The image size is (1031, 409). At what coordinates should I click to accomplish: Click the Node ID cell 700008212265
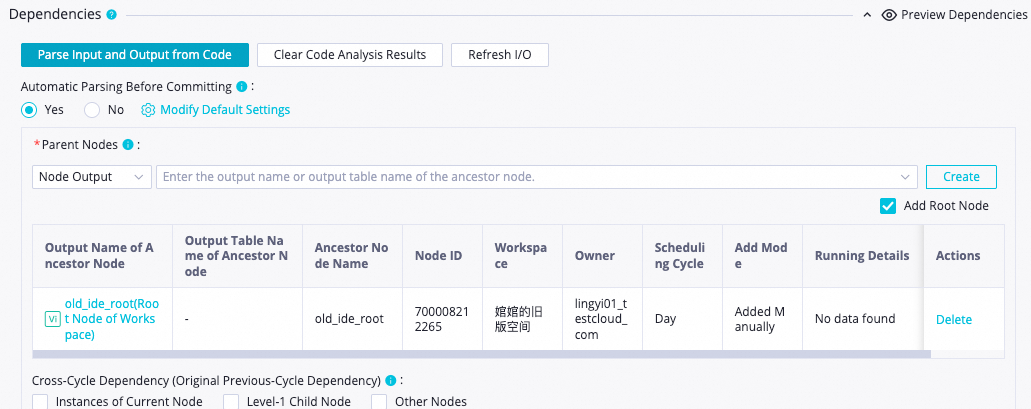442,319
